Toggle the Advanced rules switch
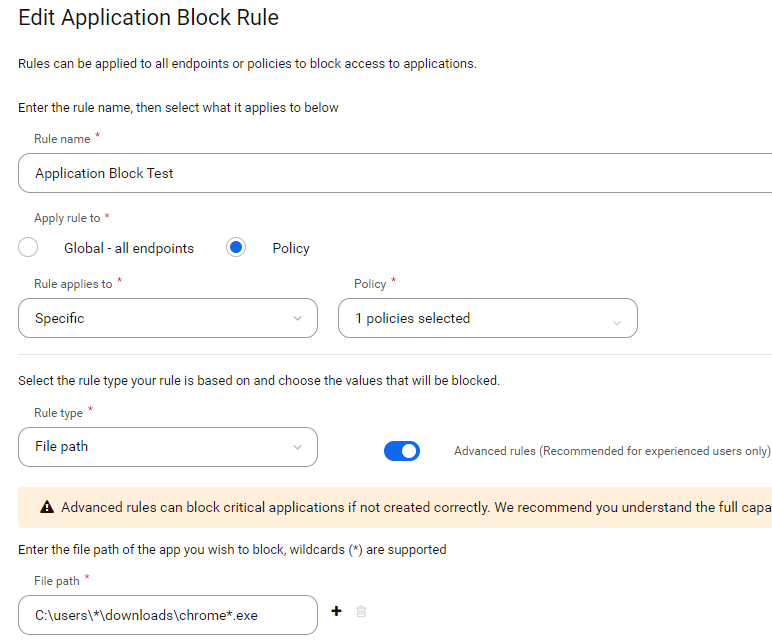This screenshot has height=641, width=772. point(402,451)
